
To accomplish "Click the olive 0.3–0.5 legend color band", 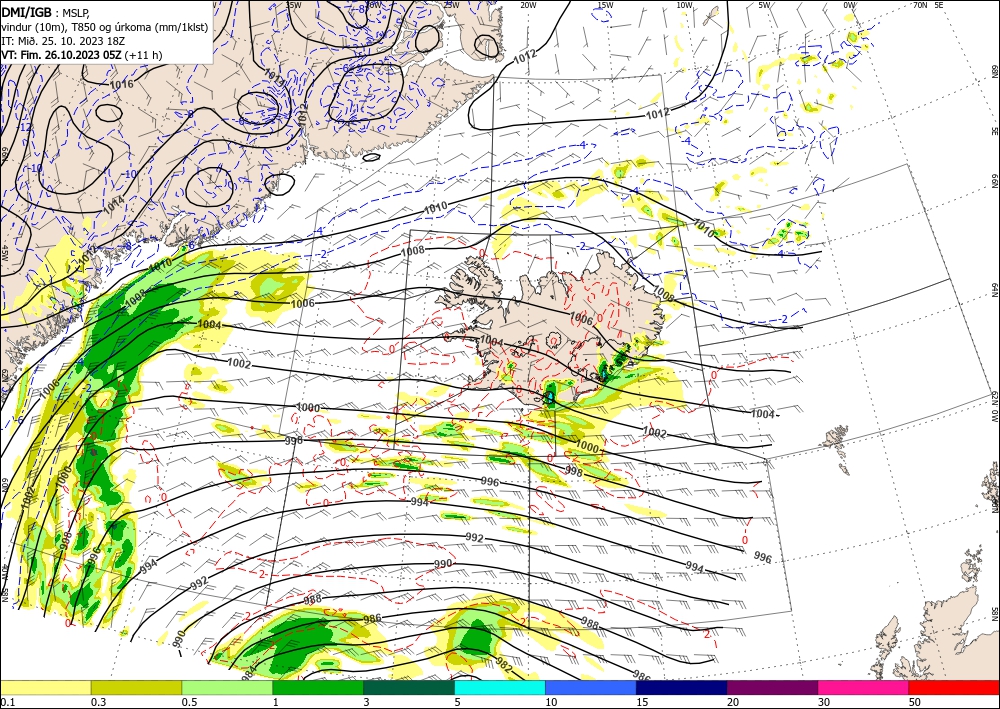I will point(136,687).
